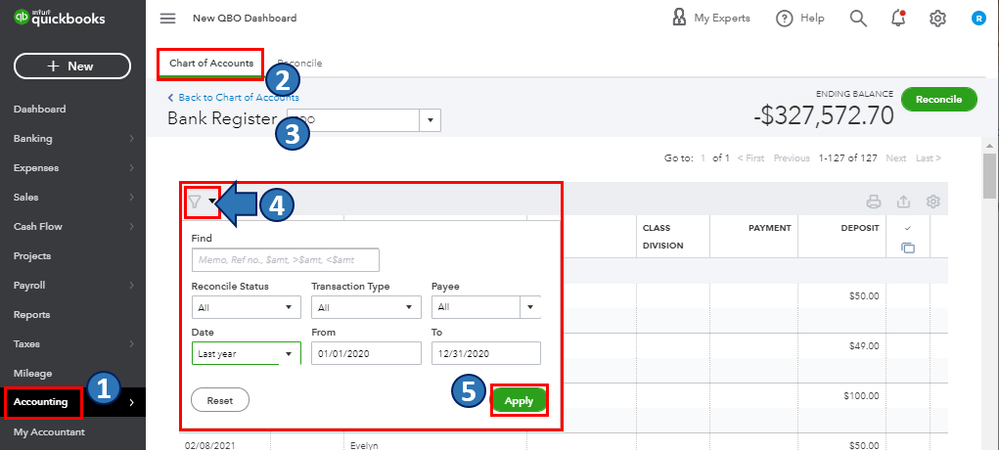Image resolution: width=999 pixels, height=450 pixels.
Task: Switch to the Reconcile tab
Action: [299, 63]
